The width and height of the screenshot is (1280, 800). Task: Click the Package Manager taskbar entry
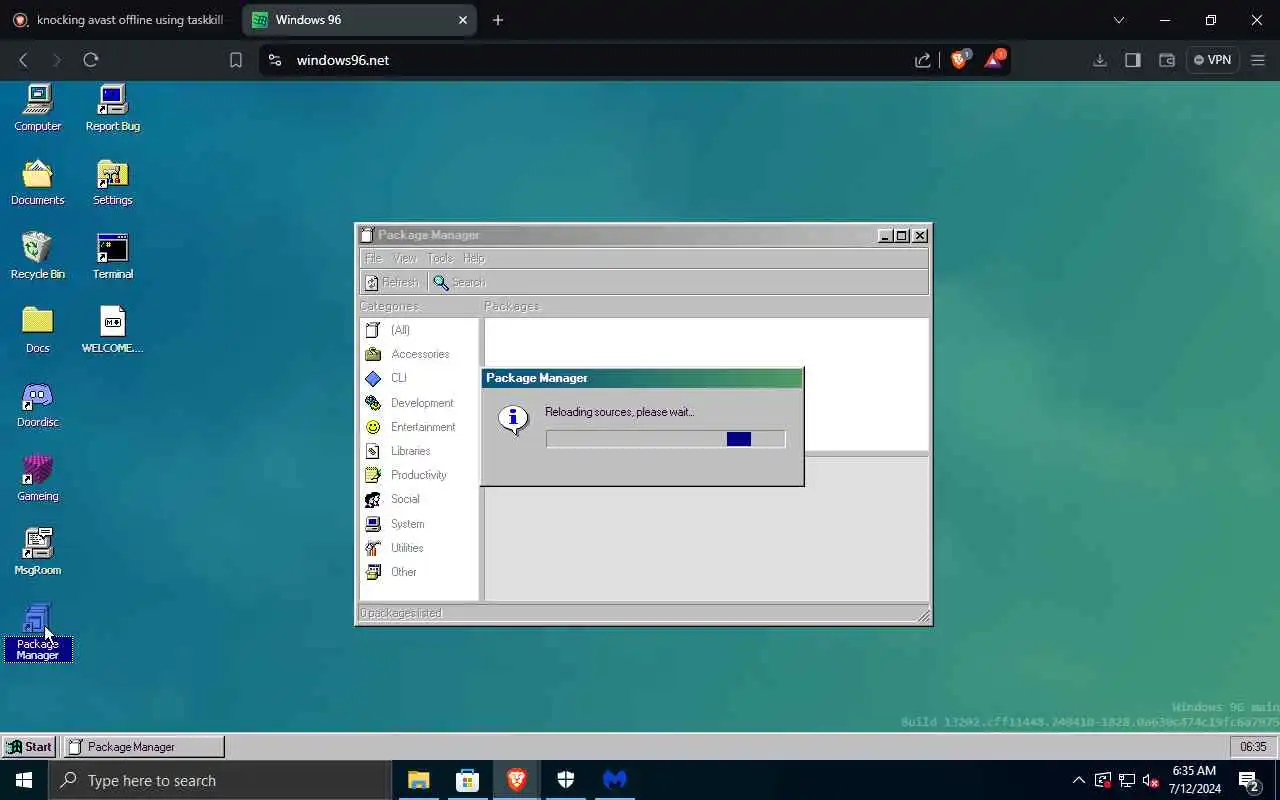pos(144,746)
